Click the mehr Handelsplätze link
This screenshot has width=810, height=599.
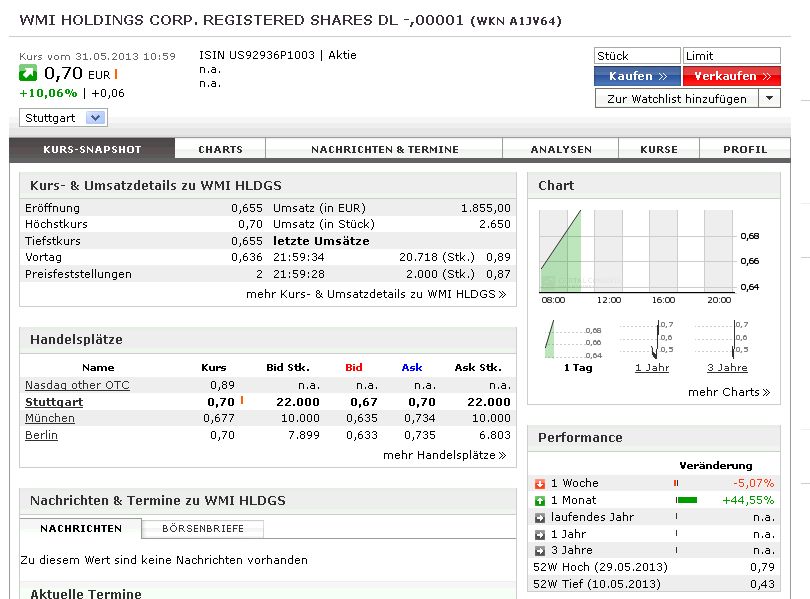444,455
